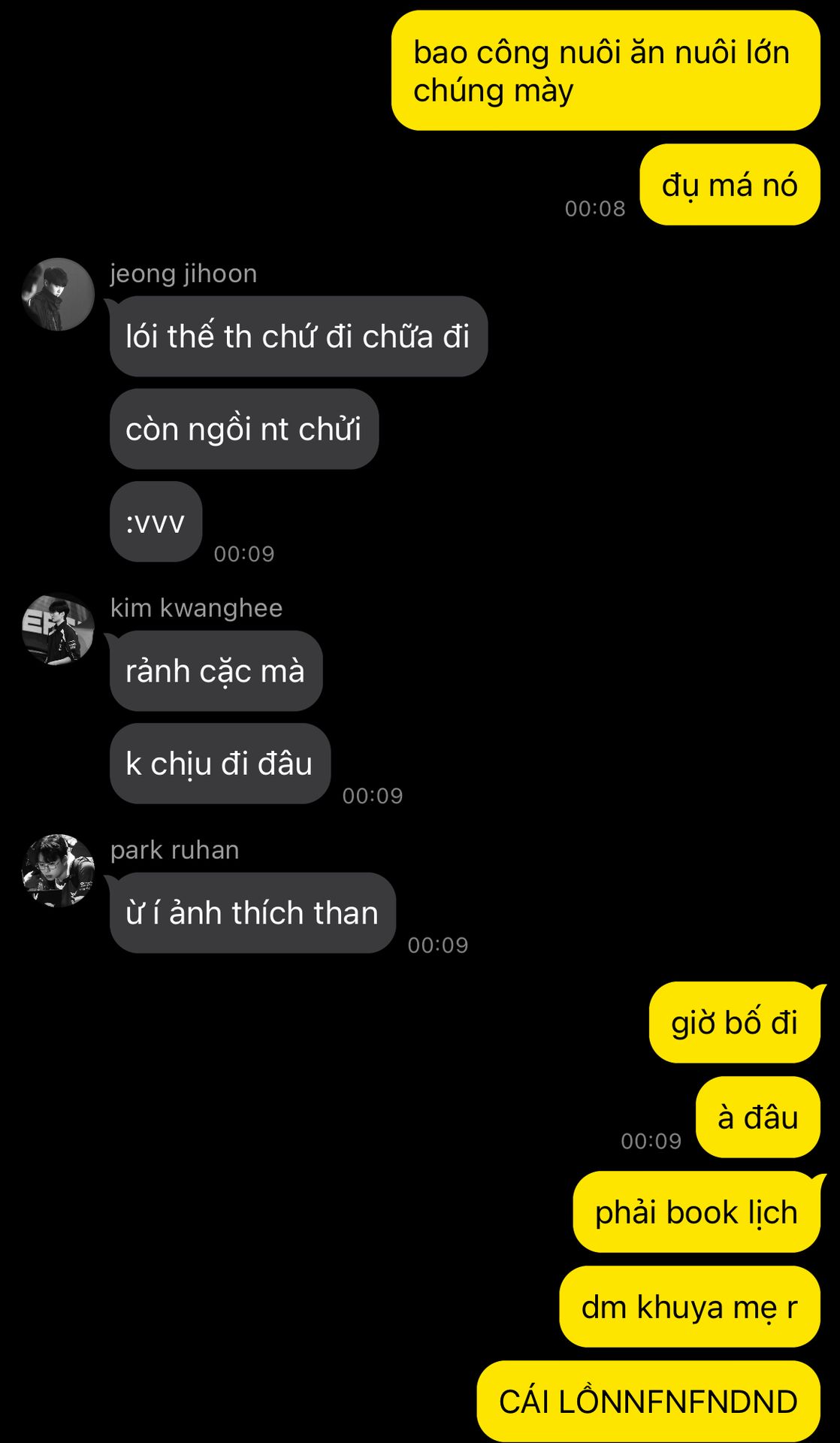Tap the yellow 'đụ má nó' bubble
Viewport: 840px width, 1443px height.
730,185
